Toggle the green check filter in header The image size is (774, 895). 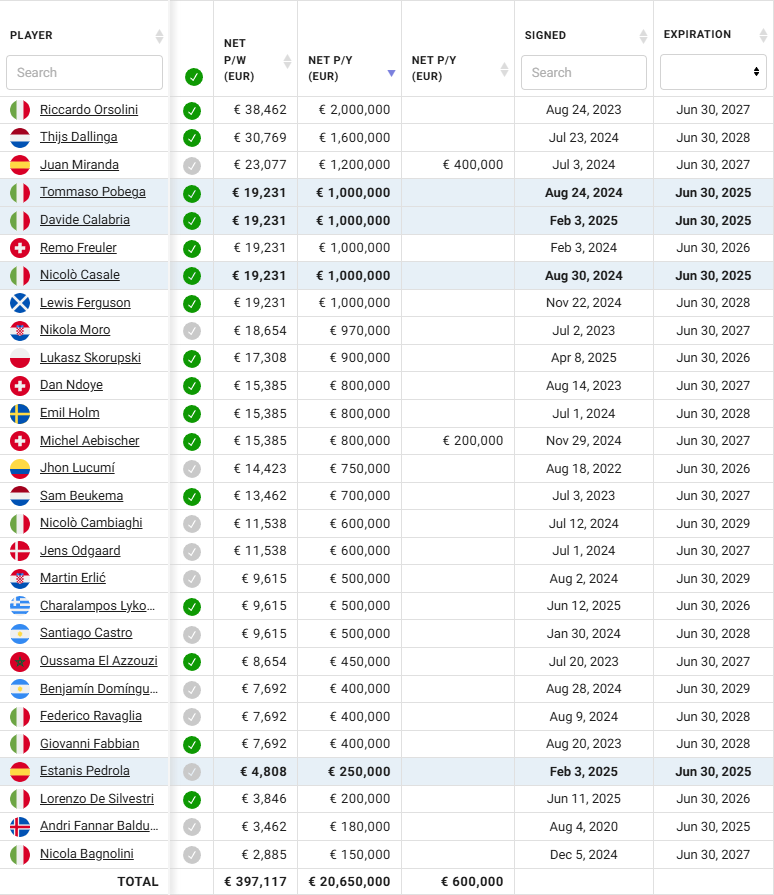click(194, 76)
